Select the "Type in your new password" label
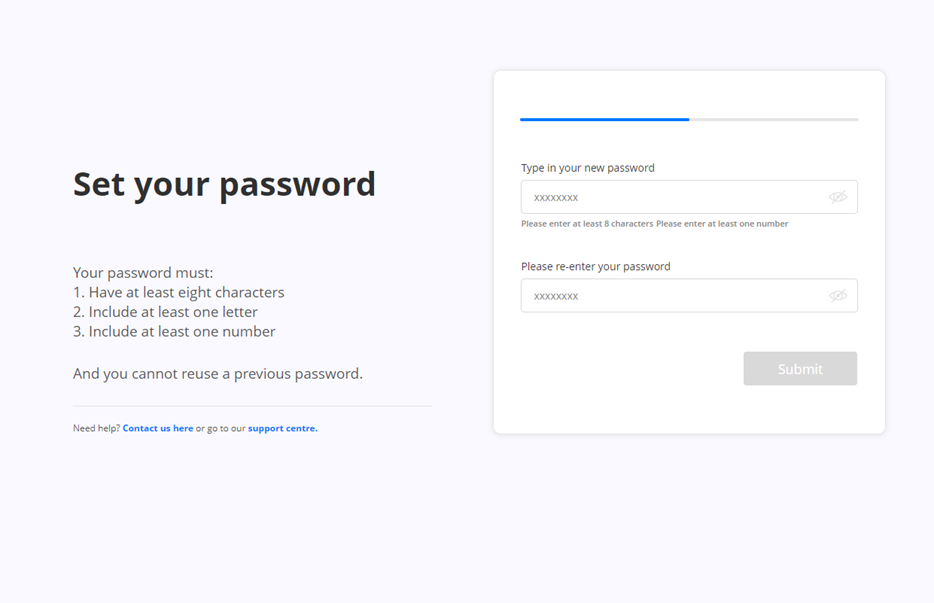This screenshot has height=603, width=934. coord(588,168)
